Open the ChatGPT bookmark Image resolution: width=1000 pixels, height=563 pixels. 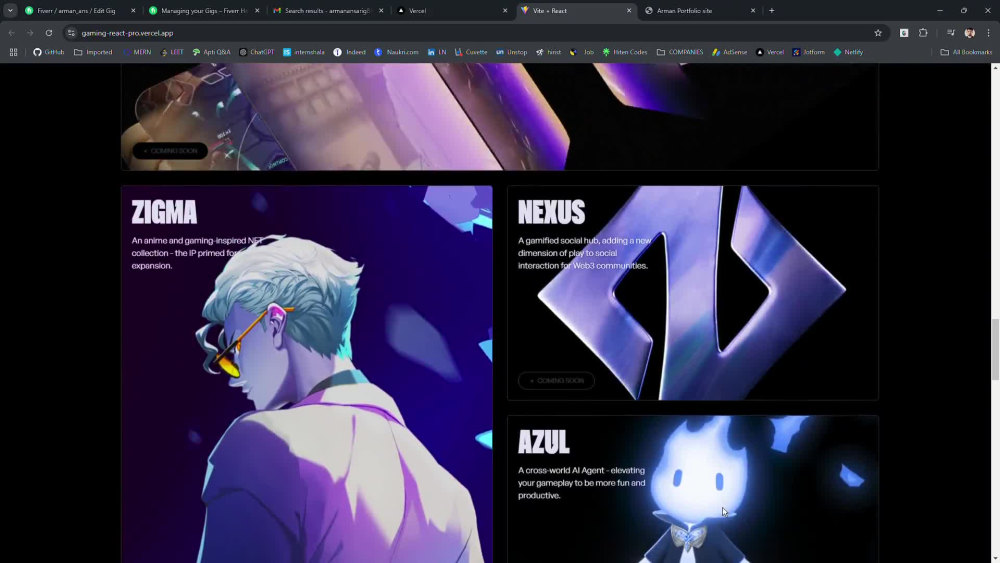[x=256, y=52]
